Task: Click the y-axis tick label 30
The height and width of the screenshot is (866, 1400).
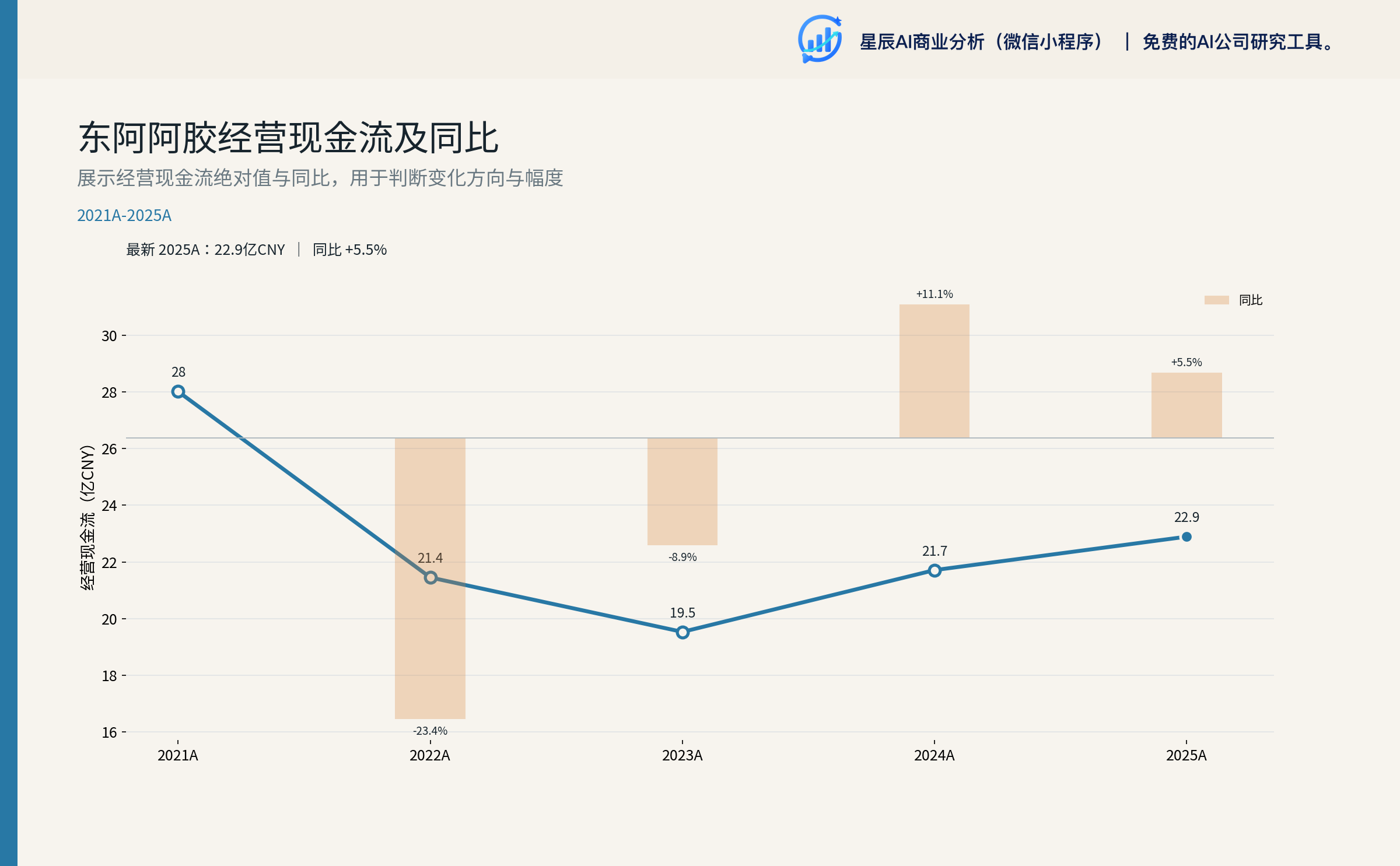Action: [x=109, y=336]
